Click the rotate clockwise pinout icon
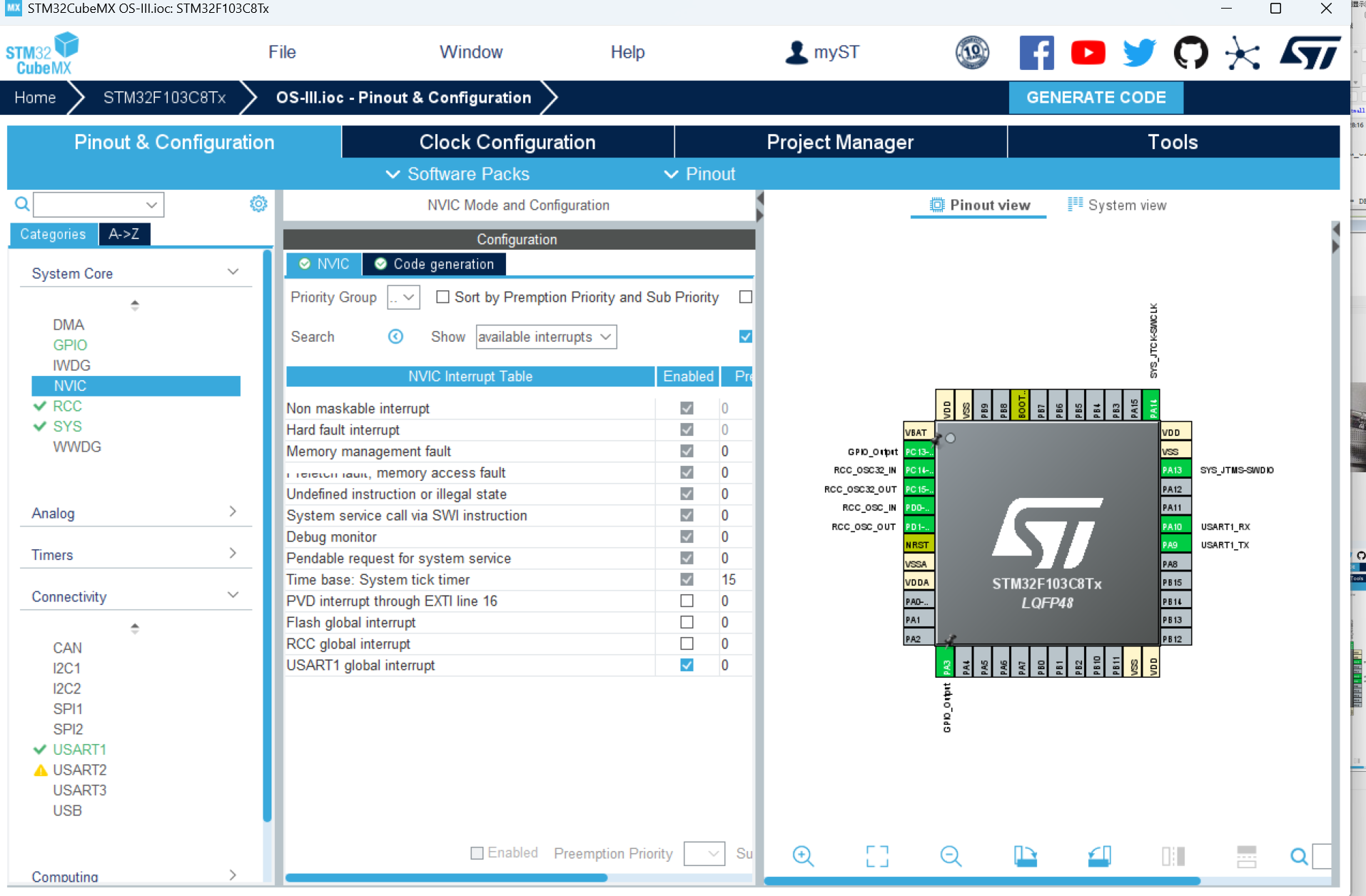Viewport: 1366px width, 896px height. [x=1026, y=855]
